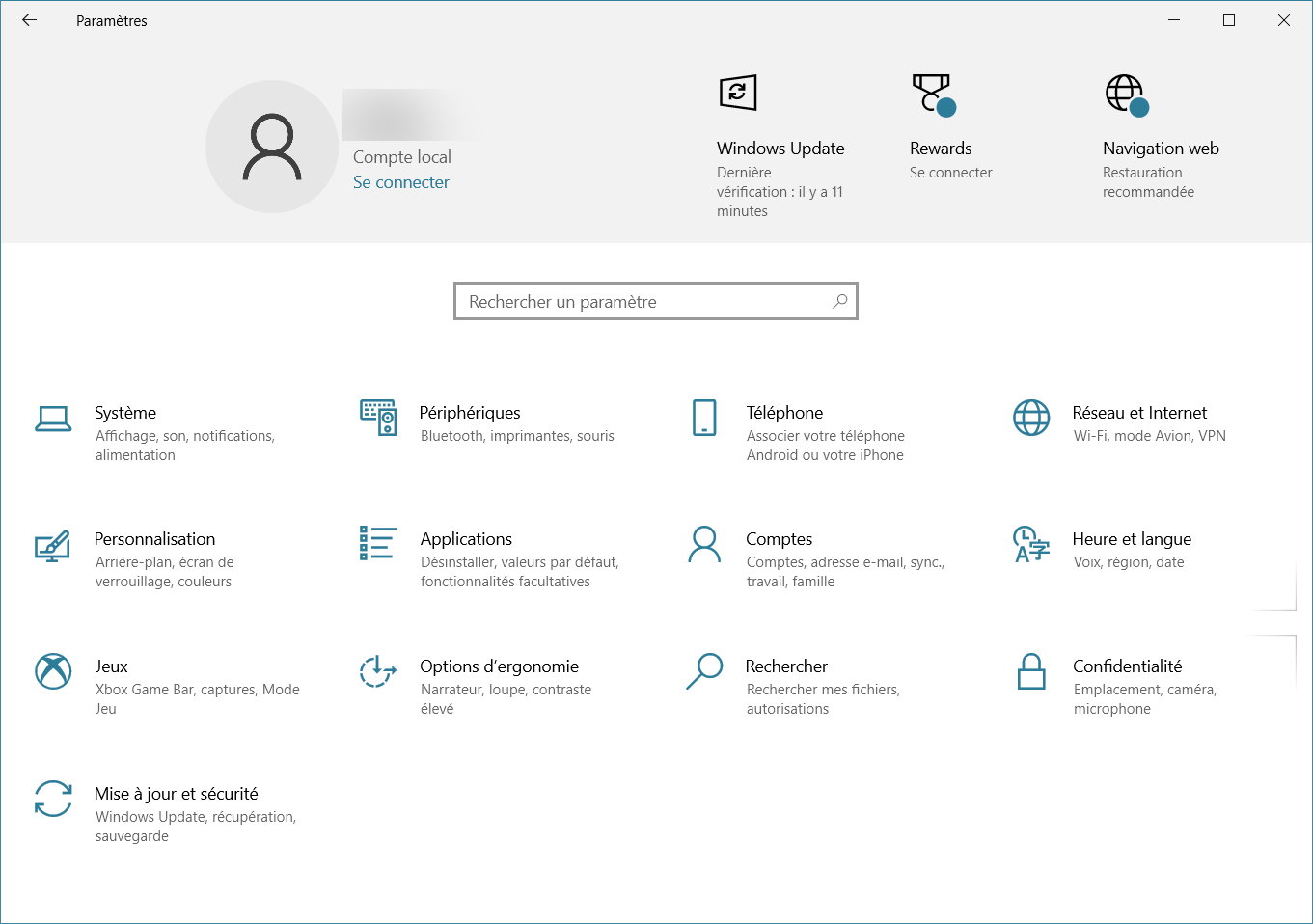
Task: Open the Jeux Xbox icon
Action: [x=53, y=671]
